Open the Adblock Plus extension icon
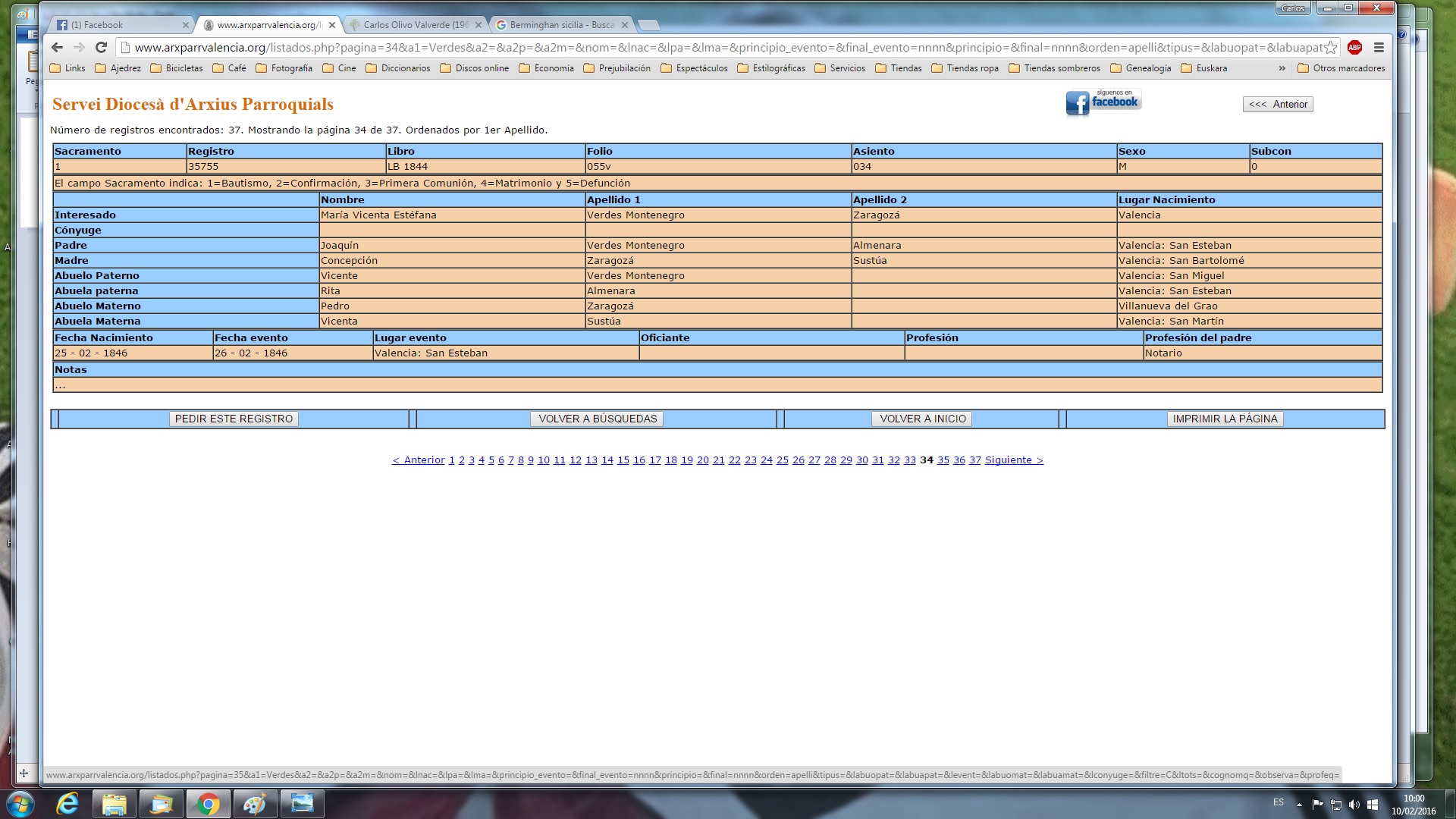 1354,47
